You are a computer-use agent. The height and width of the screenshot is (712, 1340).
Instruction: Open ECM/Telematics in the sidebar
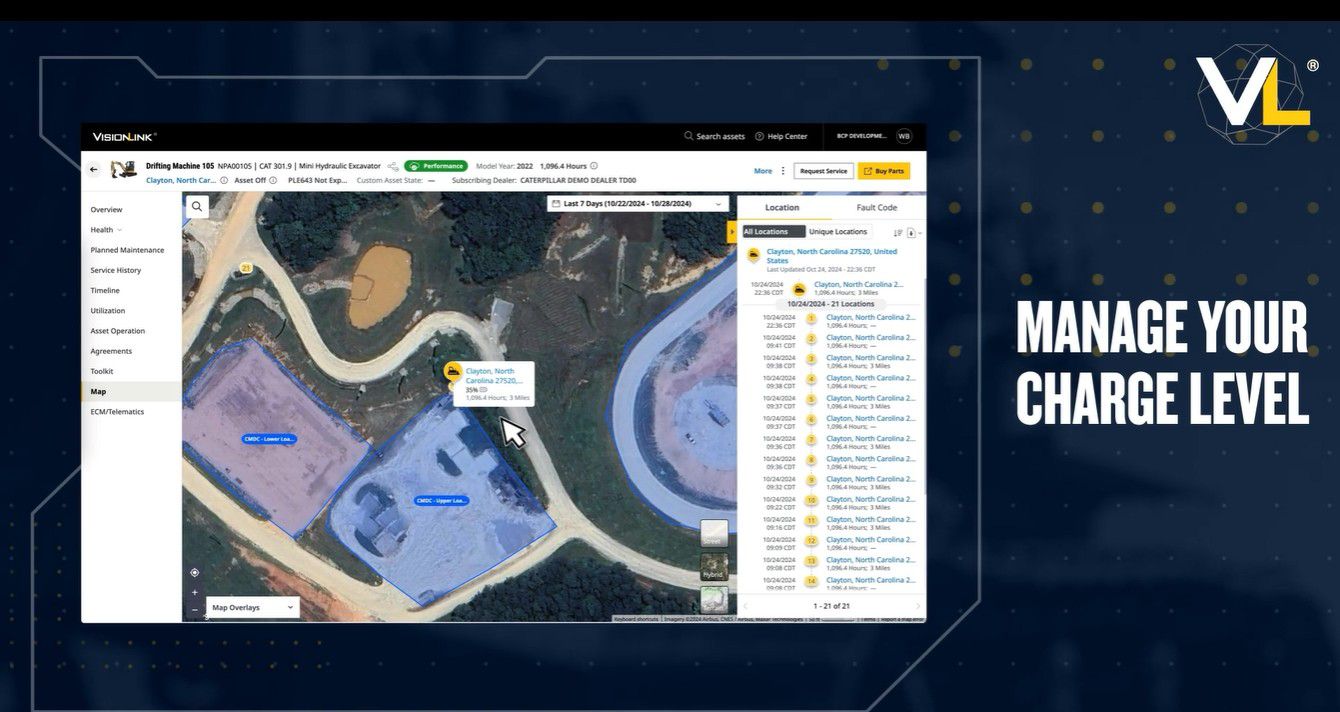(x=117, y=412)
